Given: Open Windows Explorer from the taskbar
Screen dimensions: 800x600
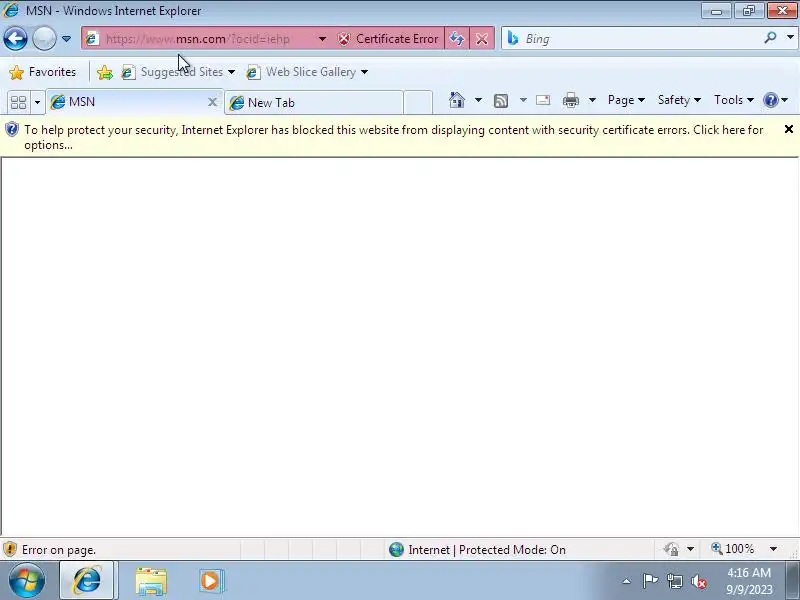Looking at the screenshot, I should coord(151,581).
